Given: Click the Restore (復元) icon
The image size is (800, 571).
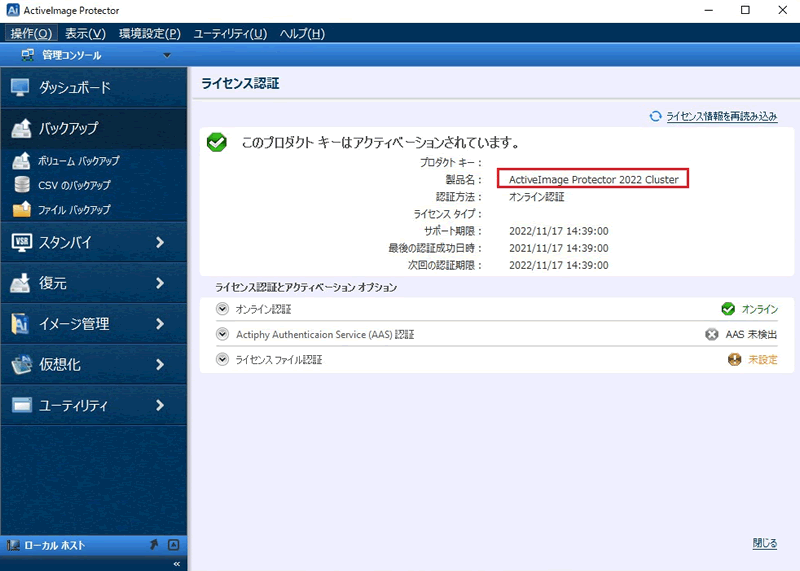Looking at the screenshot, I should (20, 283).
